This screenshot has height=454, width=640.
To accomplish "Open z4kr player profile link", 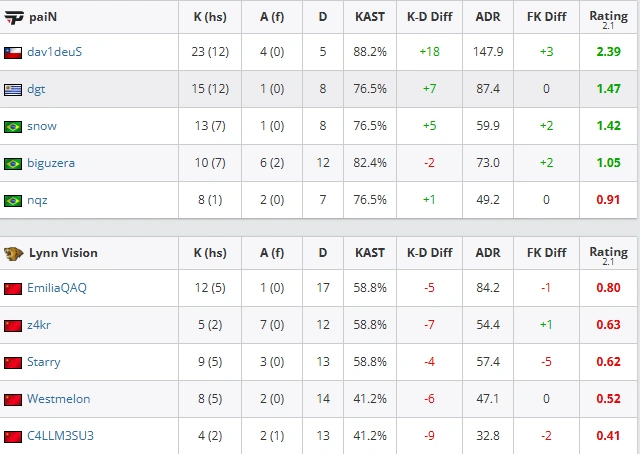I will point(39,325).
